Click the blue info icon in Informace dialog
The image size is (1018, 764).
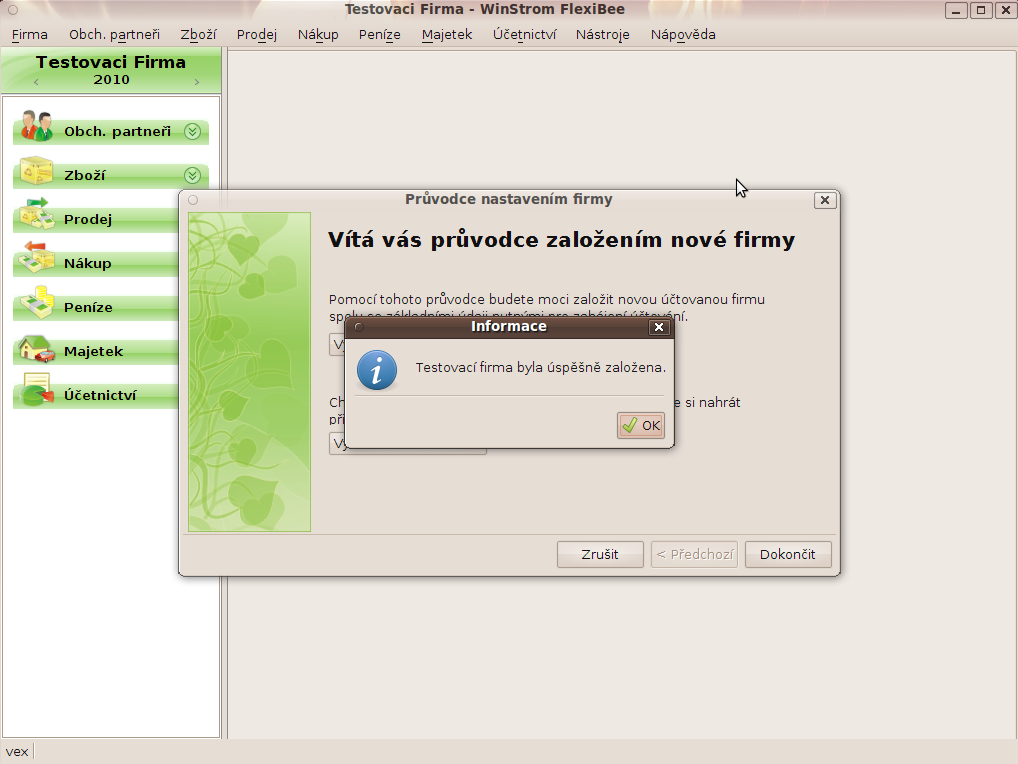[x=377, y=370]
